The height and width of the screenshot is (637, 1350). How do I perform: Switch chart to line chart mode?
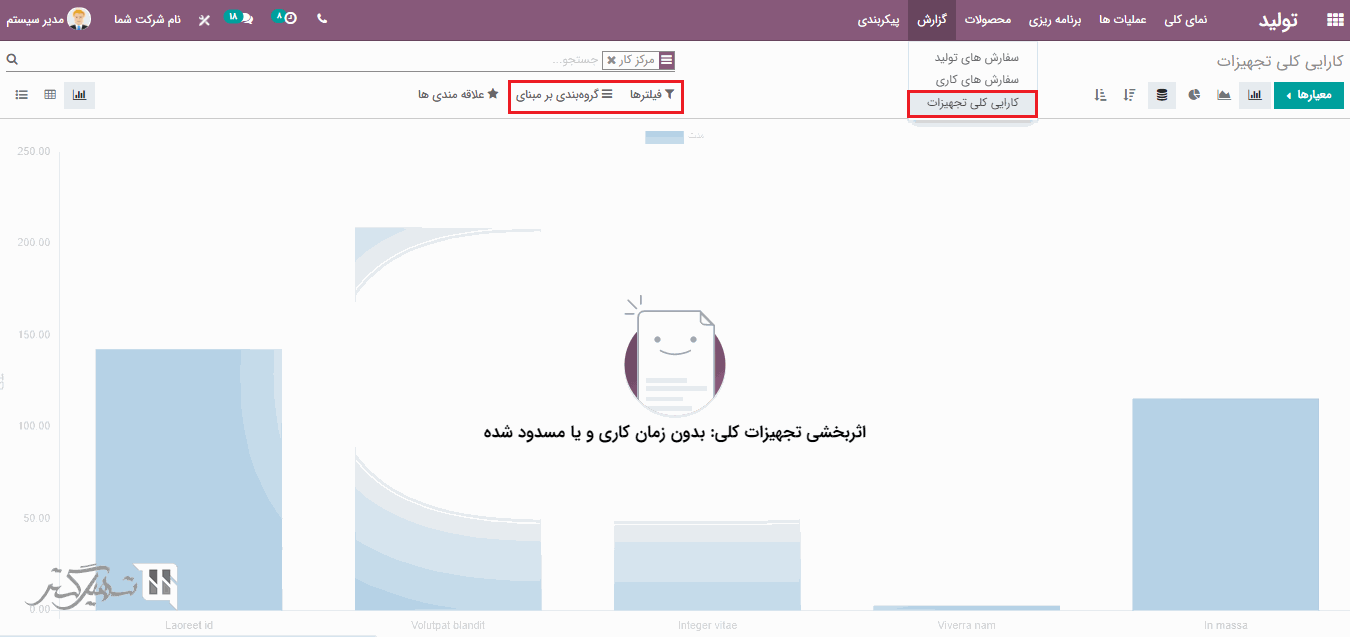coord(1224,95)
